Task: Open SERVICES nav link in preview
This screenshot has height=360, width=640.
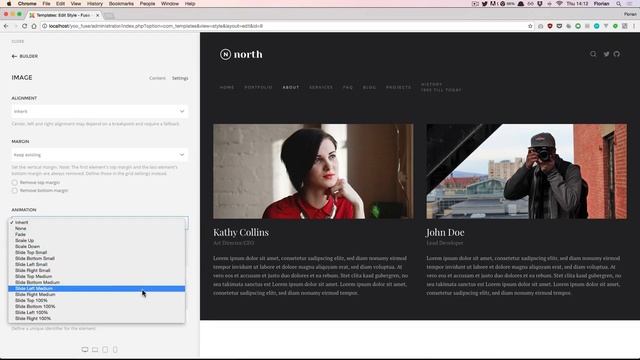Action: pos(321,87)
